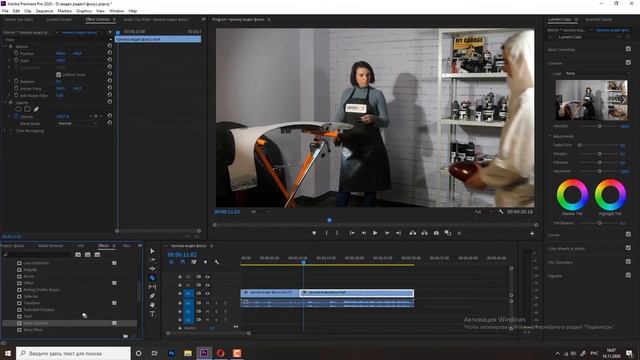This screenshot has width=640, height=360.
Task: Open the Sequence menu
Action: click(x=44, y=11)
